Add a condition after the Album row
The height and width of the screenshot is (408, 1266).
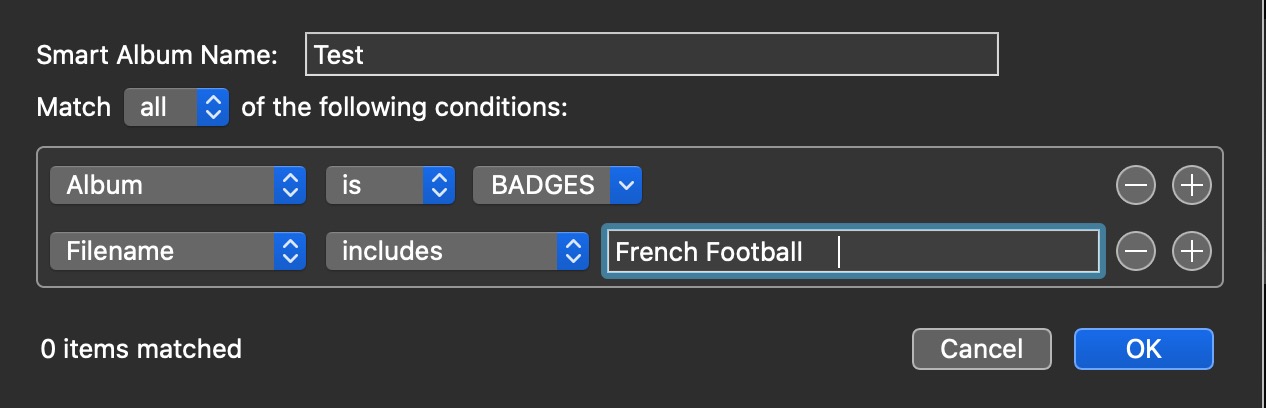coord(1191,185)
